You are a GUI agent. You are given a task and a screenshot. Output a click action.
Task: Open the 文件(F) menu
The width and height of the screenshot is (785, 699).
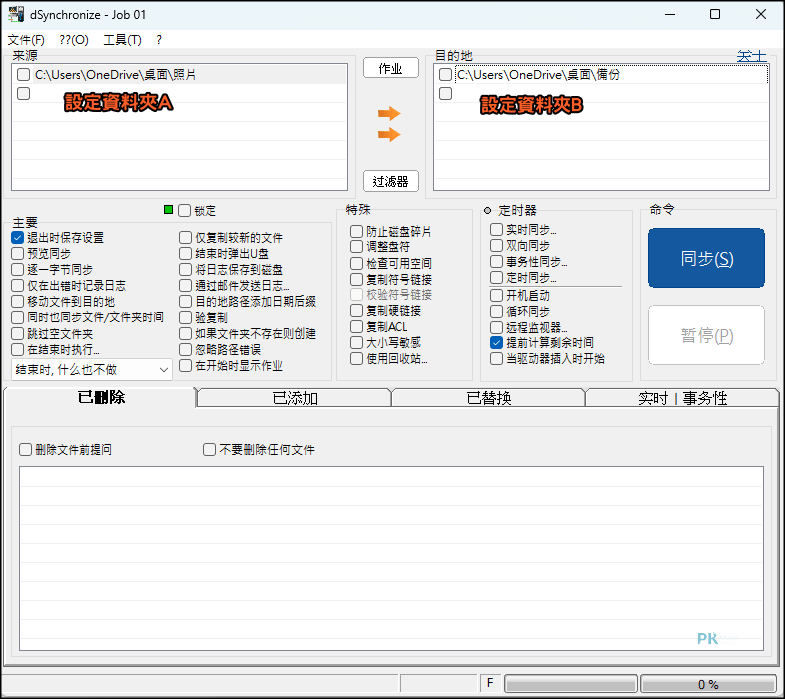(26, 40)
